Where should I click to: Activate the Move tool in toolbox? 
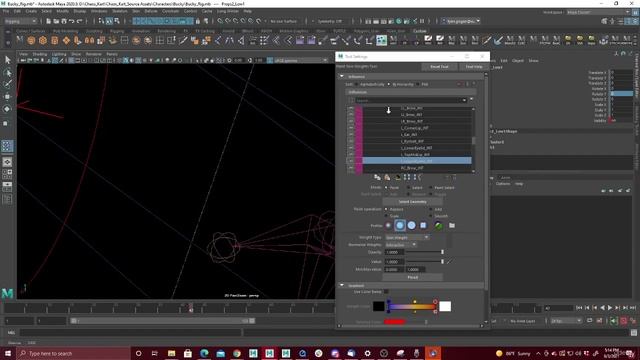7,96
